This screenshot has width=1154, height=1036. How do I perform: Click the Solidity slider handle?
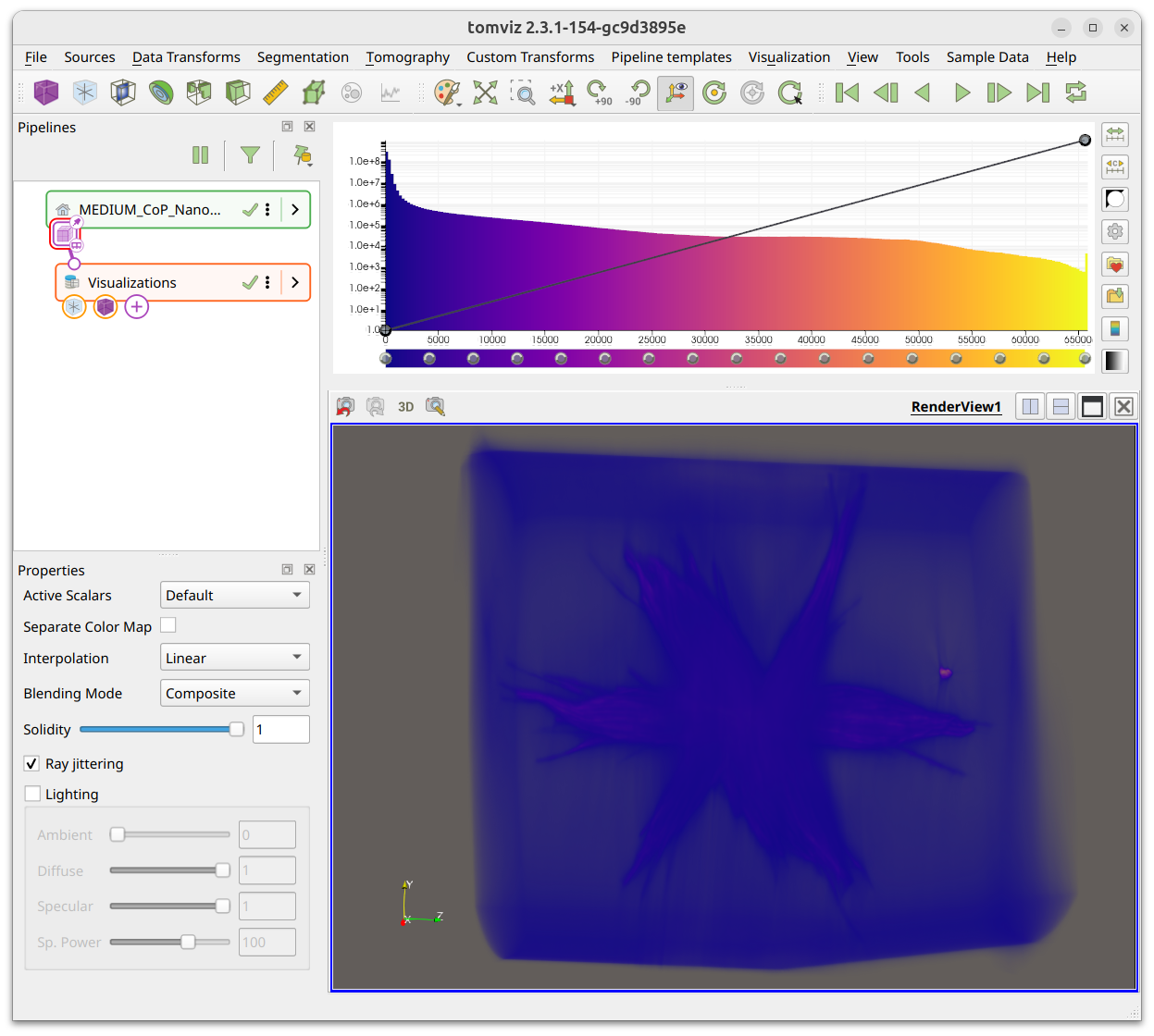click(x=237, y=729)
